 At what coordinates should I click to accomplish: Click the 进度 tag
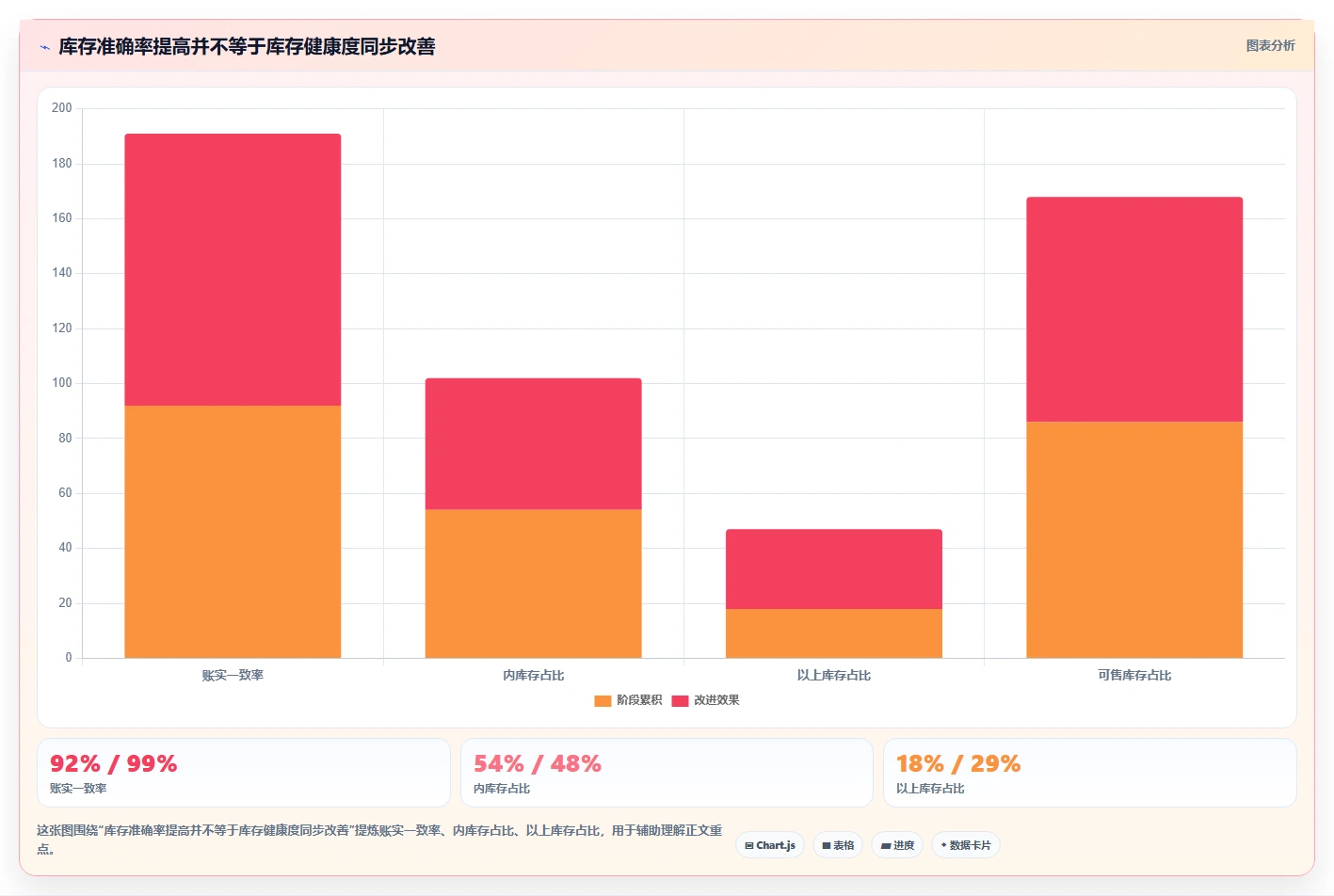coord(897,845)
